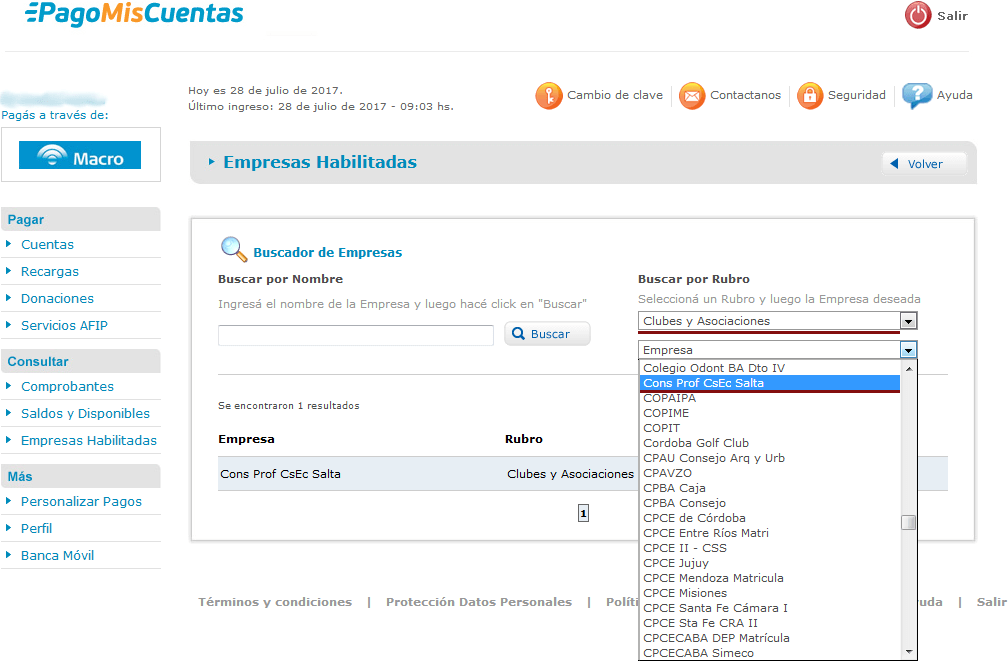1008x664 pixels.
Task: Click the Ayuda question bubble icon
Action: click(x=916, y=96)
